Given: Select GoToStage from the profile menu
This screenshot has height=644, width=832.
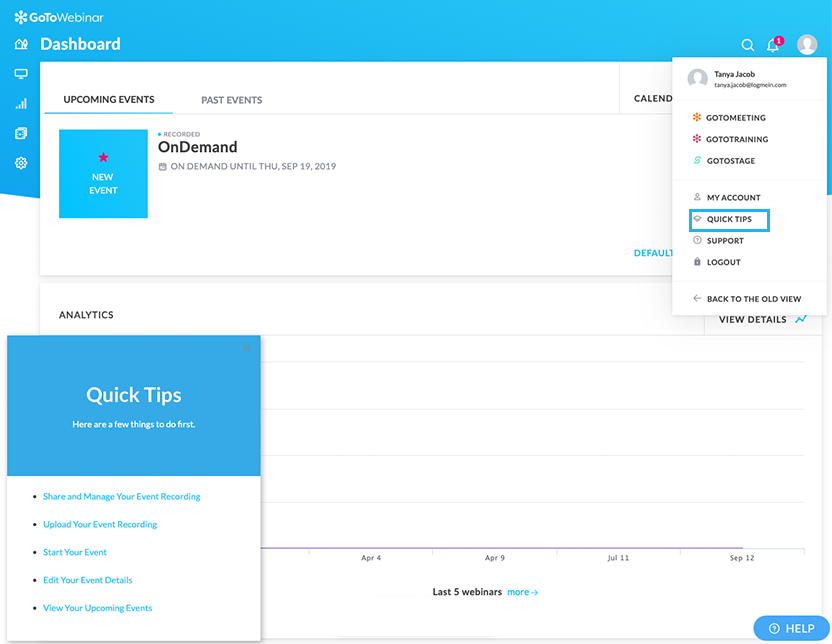Looking at the screenshot, I should [x=731, y=161].
